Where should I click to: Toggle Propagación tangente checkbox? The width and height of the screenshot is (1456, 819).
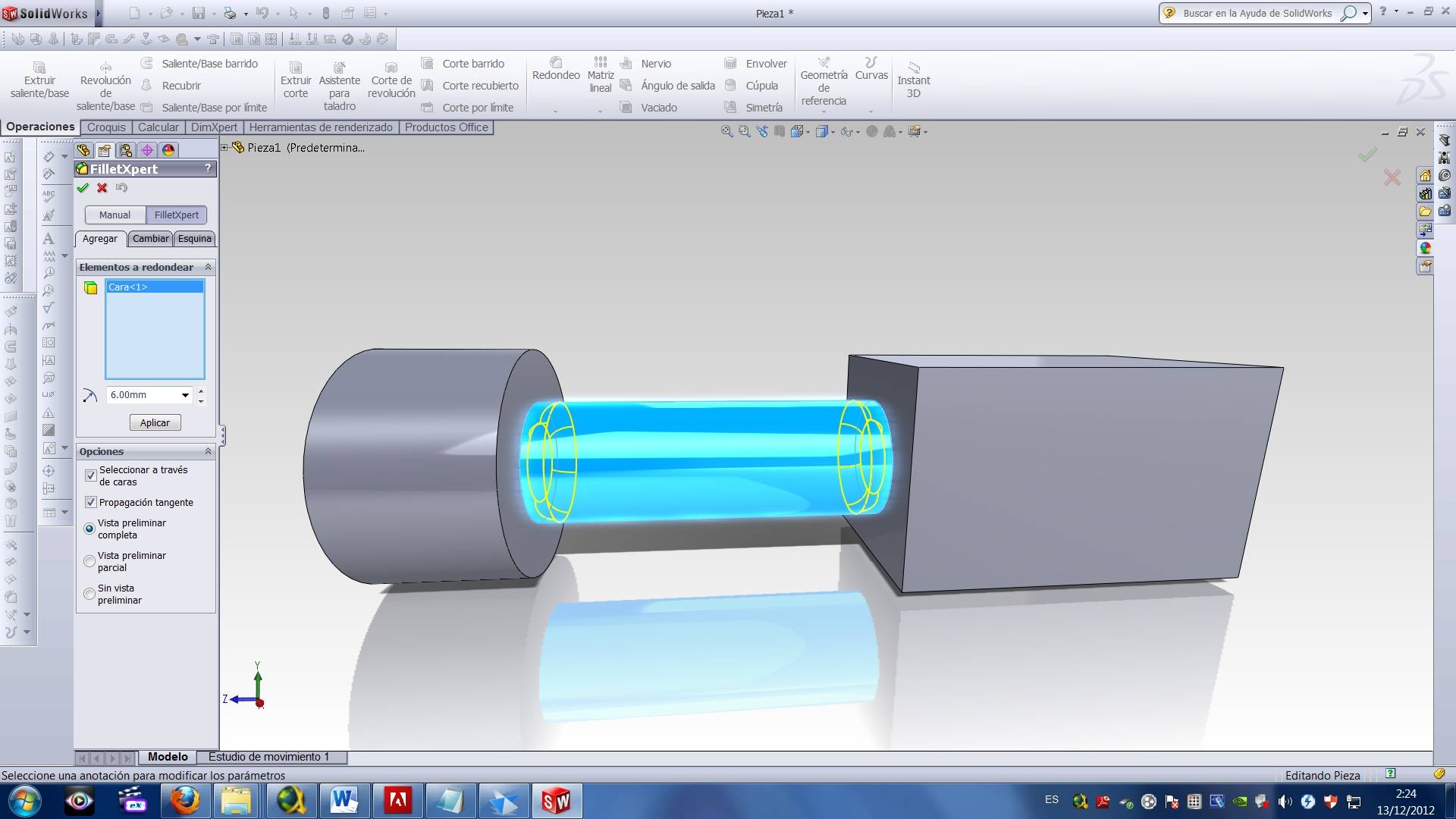point(91,502)
